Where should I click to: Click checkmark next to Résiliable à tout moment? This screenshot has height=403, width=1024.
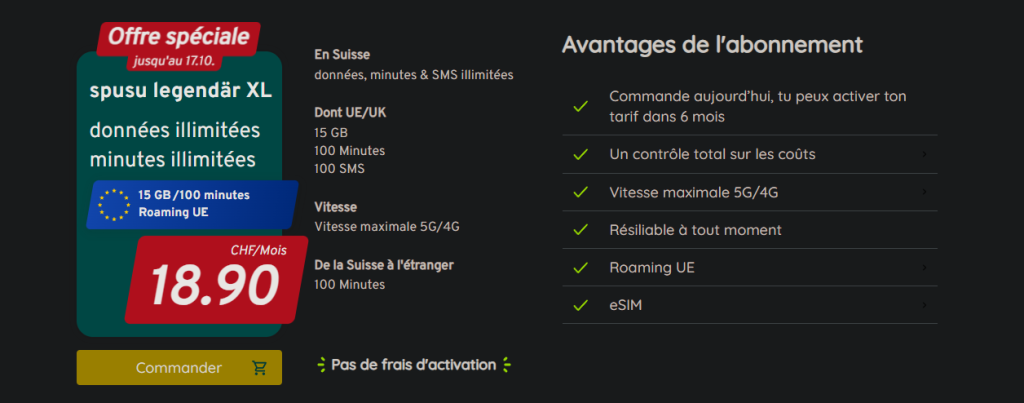pos(580,230)
